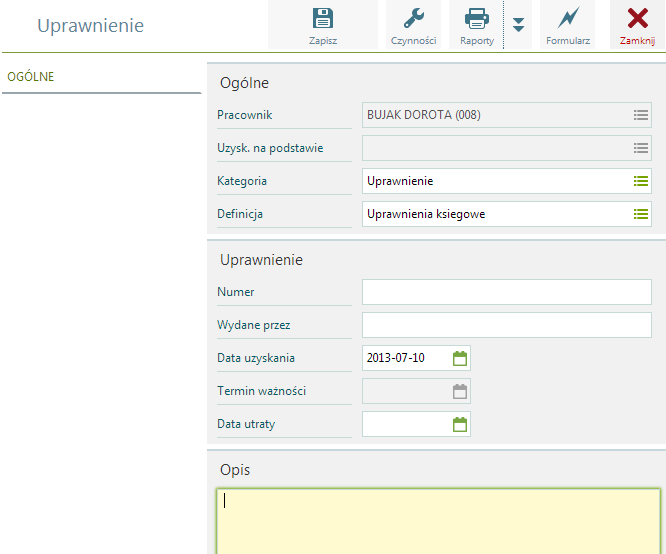
Task: Click the Data utraty label
Action: click(246, 424)
